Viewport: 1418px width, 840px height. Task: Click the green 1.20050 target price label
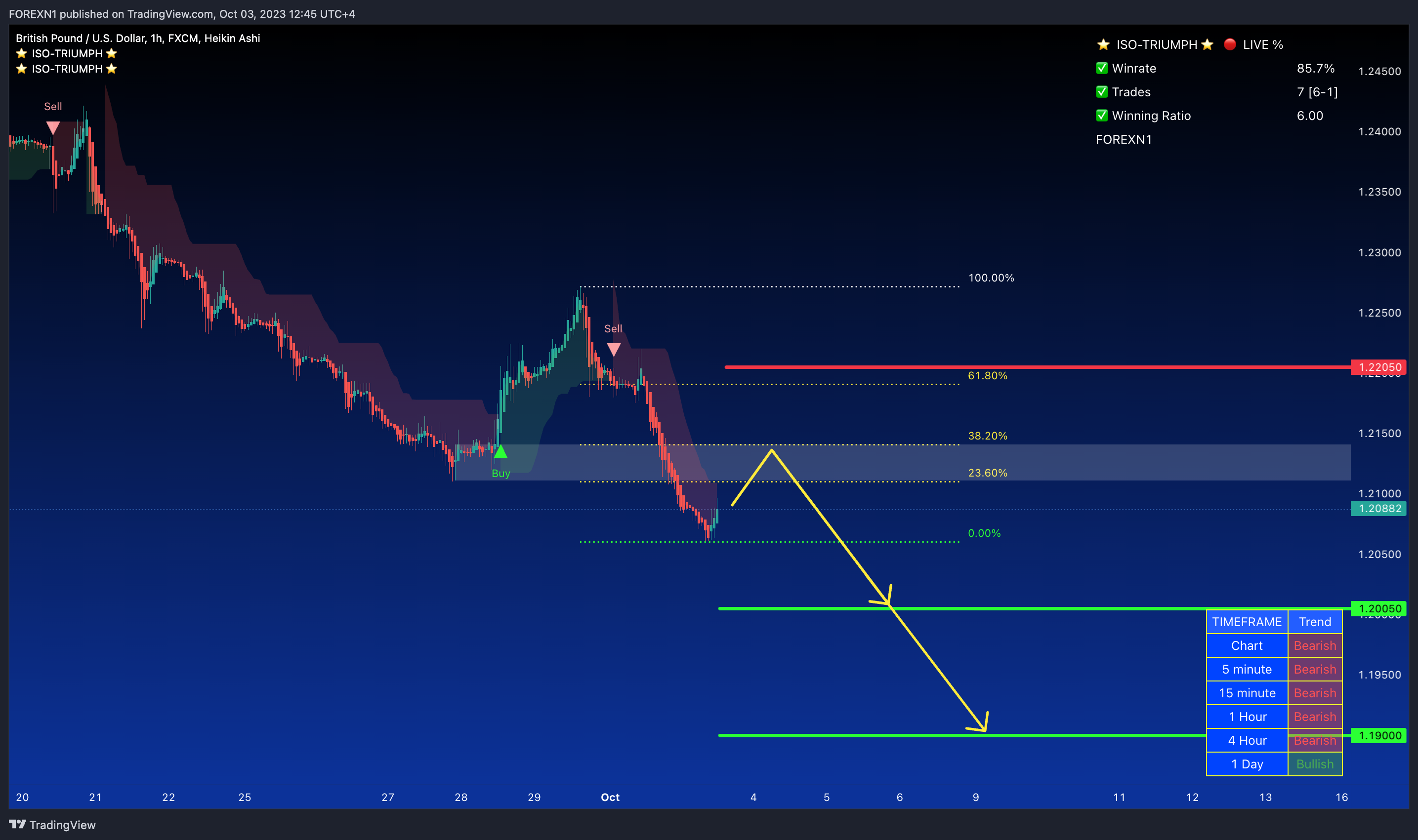click(x=1378, y=608)
